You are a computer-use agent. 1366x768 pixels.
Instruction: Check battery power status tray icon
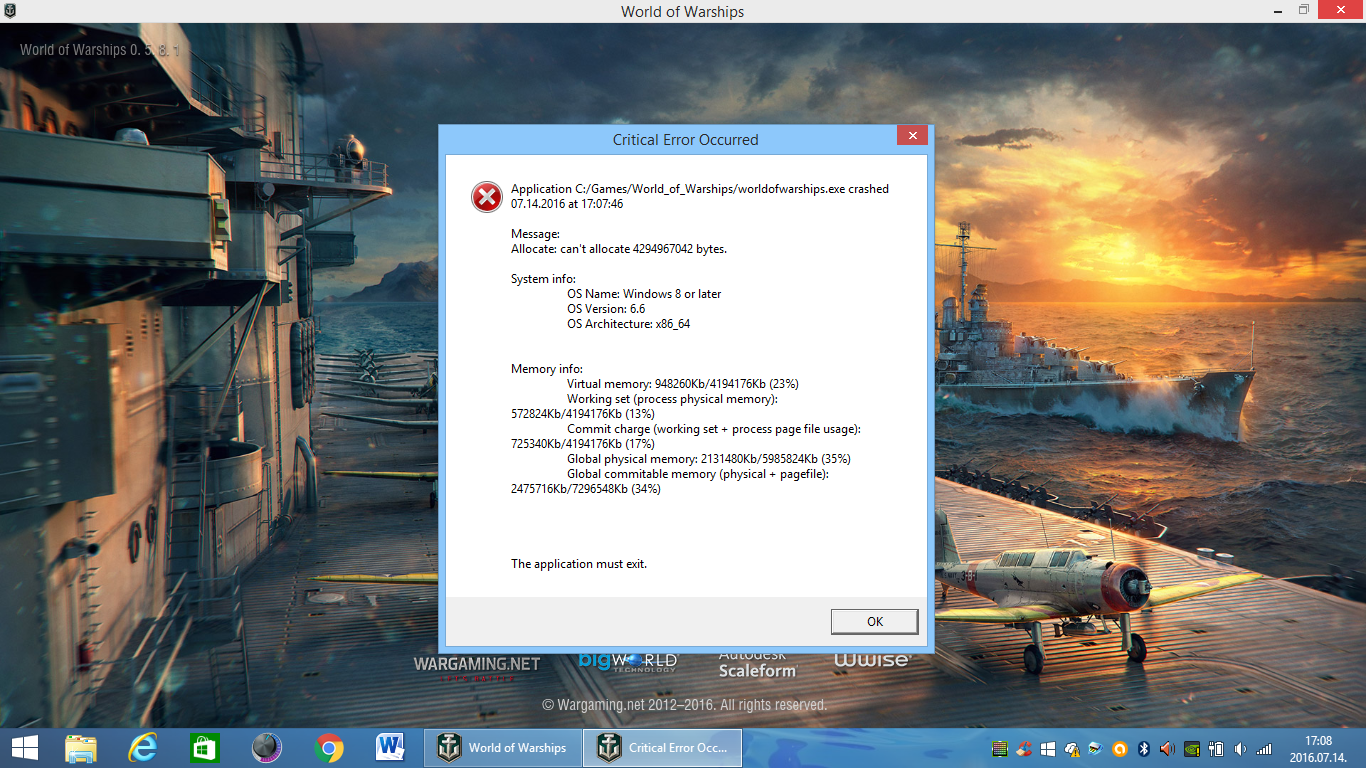[1217, 748]
